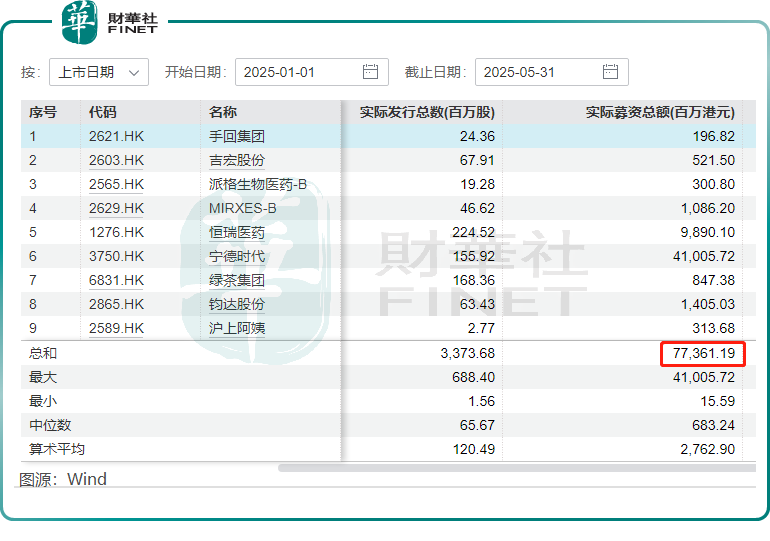
Task: Sort by 实际募资总额(百万港元) header
Action: click(660, 112)
